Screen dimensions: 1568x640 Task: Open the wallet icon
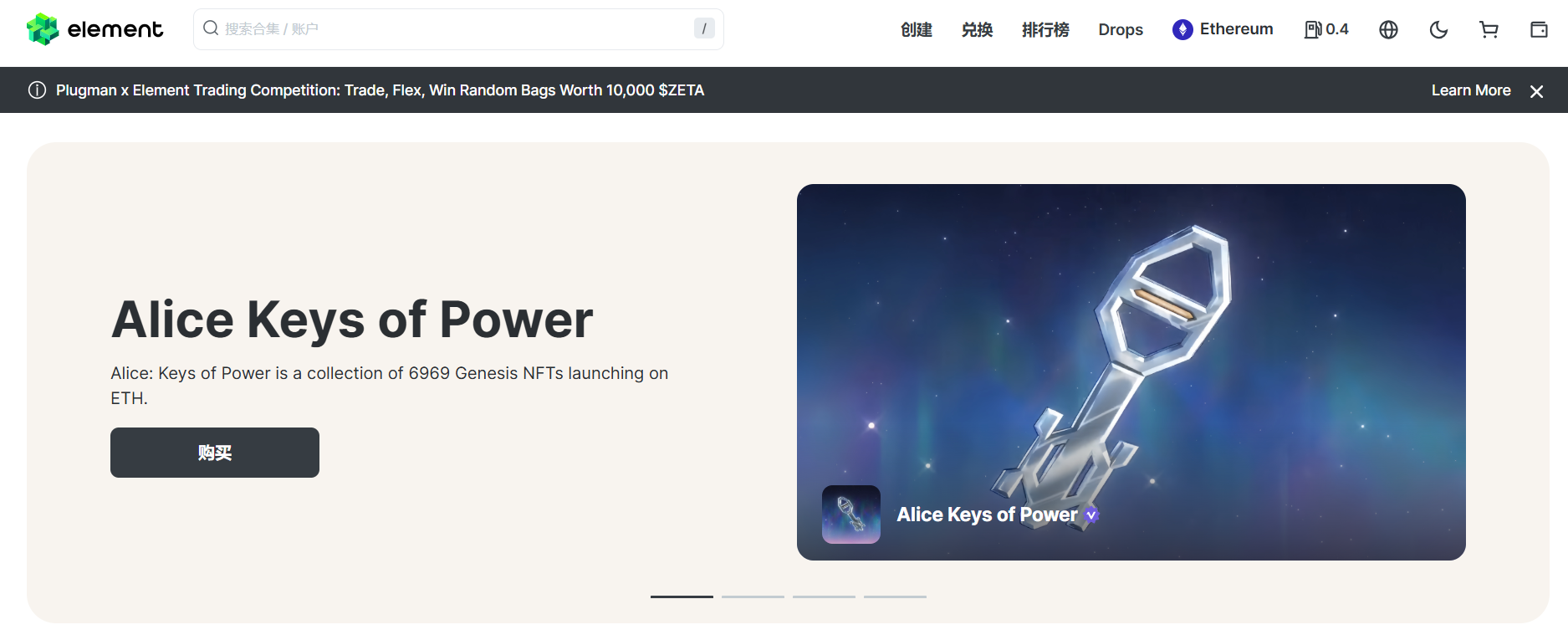tap(1539, 29)
